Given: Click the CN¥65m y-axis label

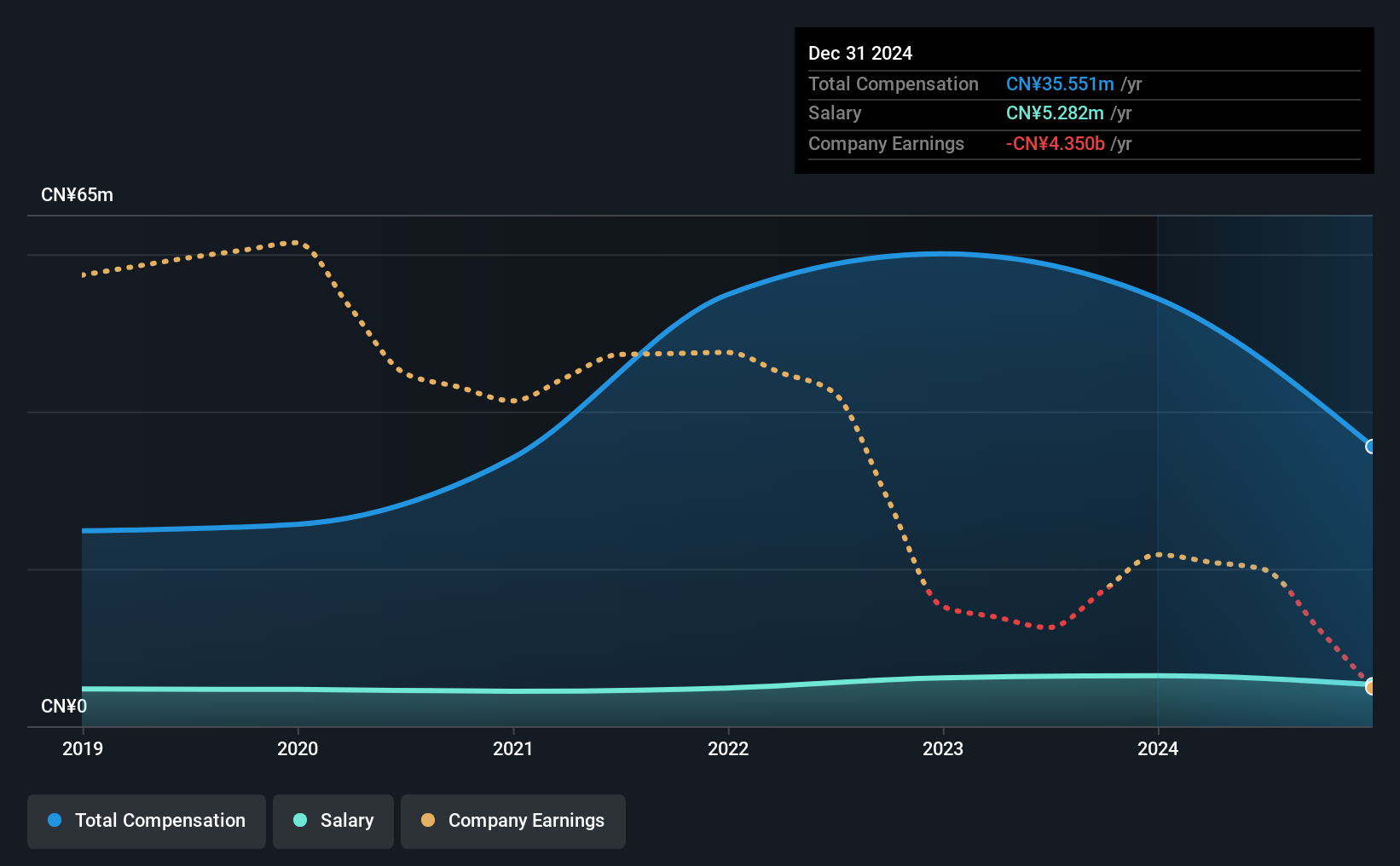Looking at the screenshot, I should tap(77, 195).
